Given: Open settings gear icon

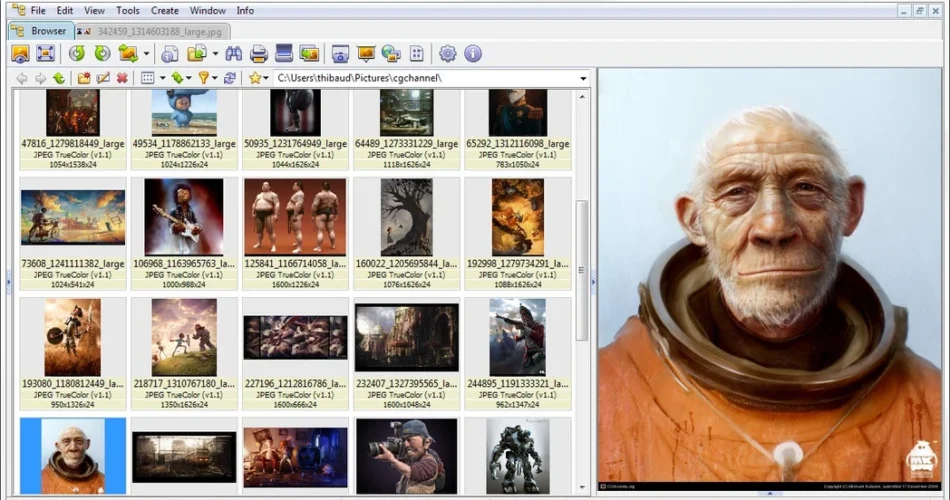Looking at the screenshot, I should click(x=447, y=53).
